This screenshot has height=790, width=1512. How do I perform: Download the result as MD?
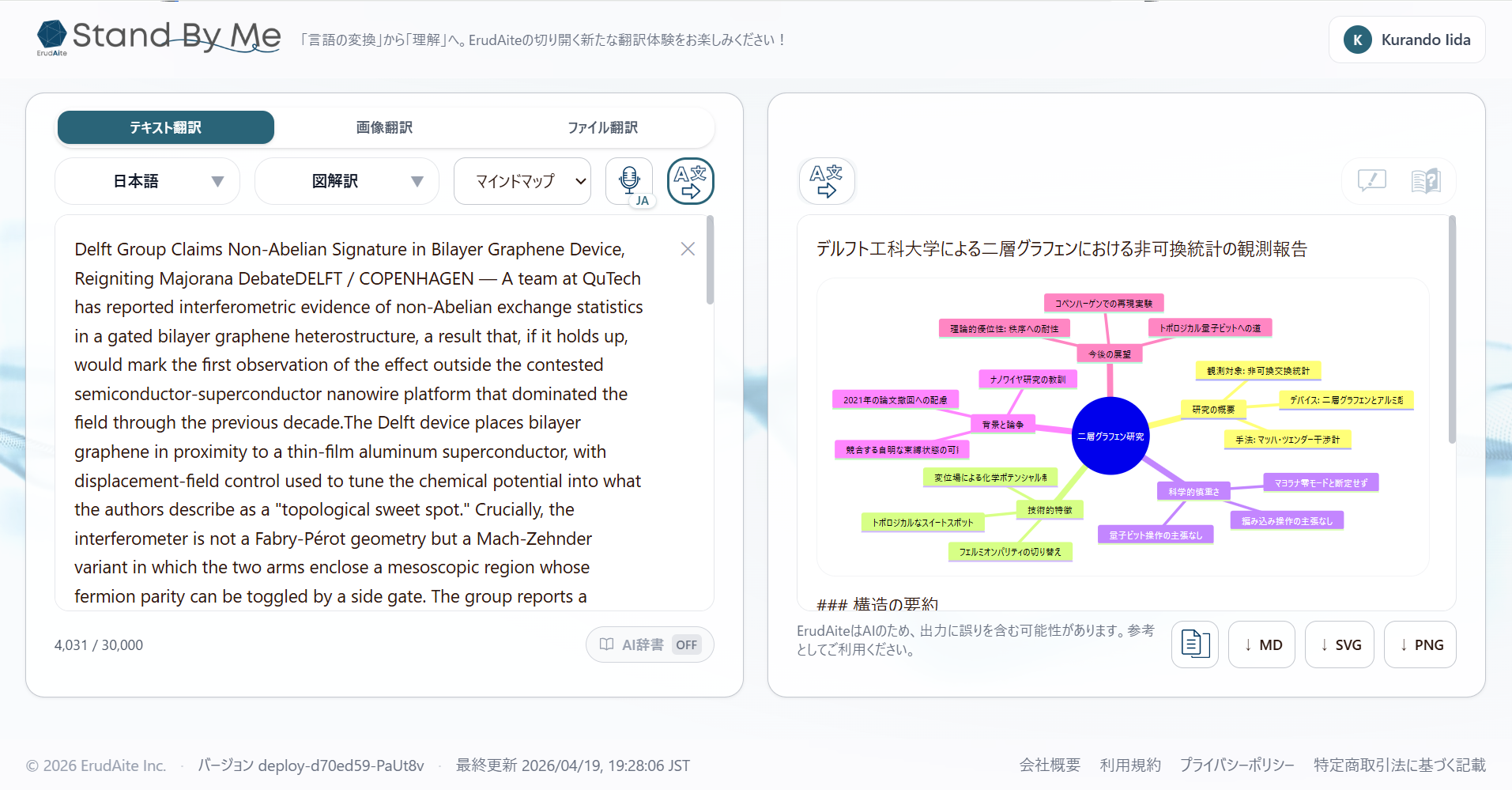point(1261,644)
